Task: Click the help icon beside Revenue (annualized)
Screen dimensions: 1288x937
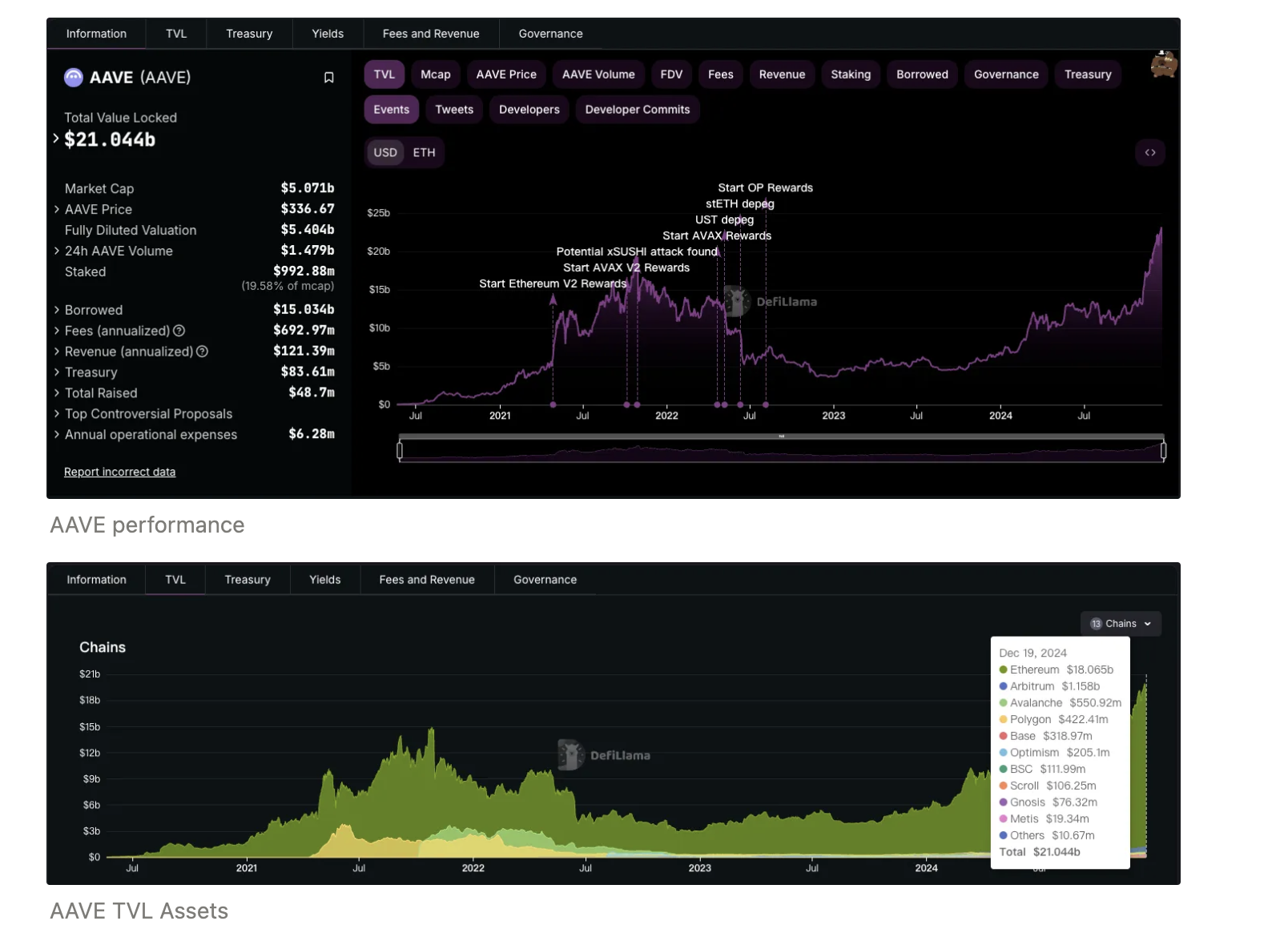Action: coord(203,352)
